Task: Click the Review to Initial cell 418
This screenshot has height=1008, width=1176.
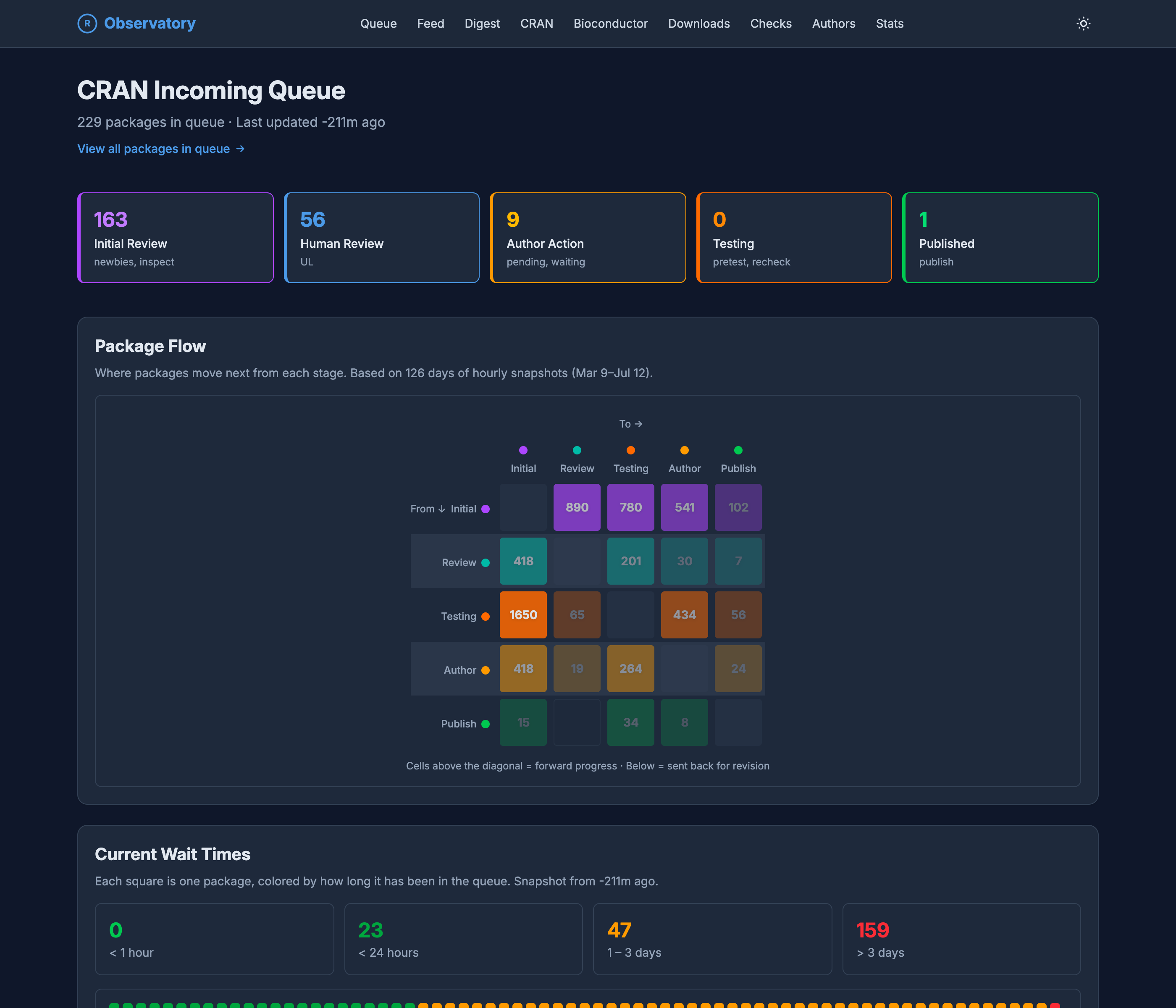Action: coord(523,561)
